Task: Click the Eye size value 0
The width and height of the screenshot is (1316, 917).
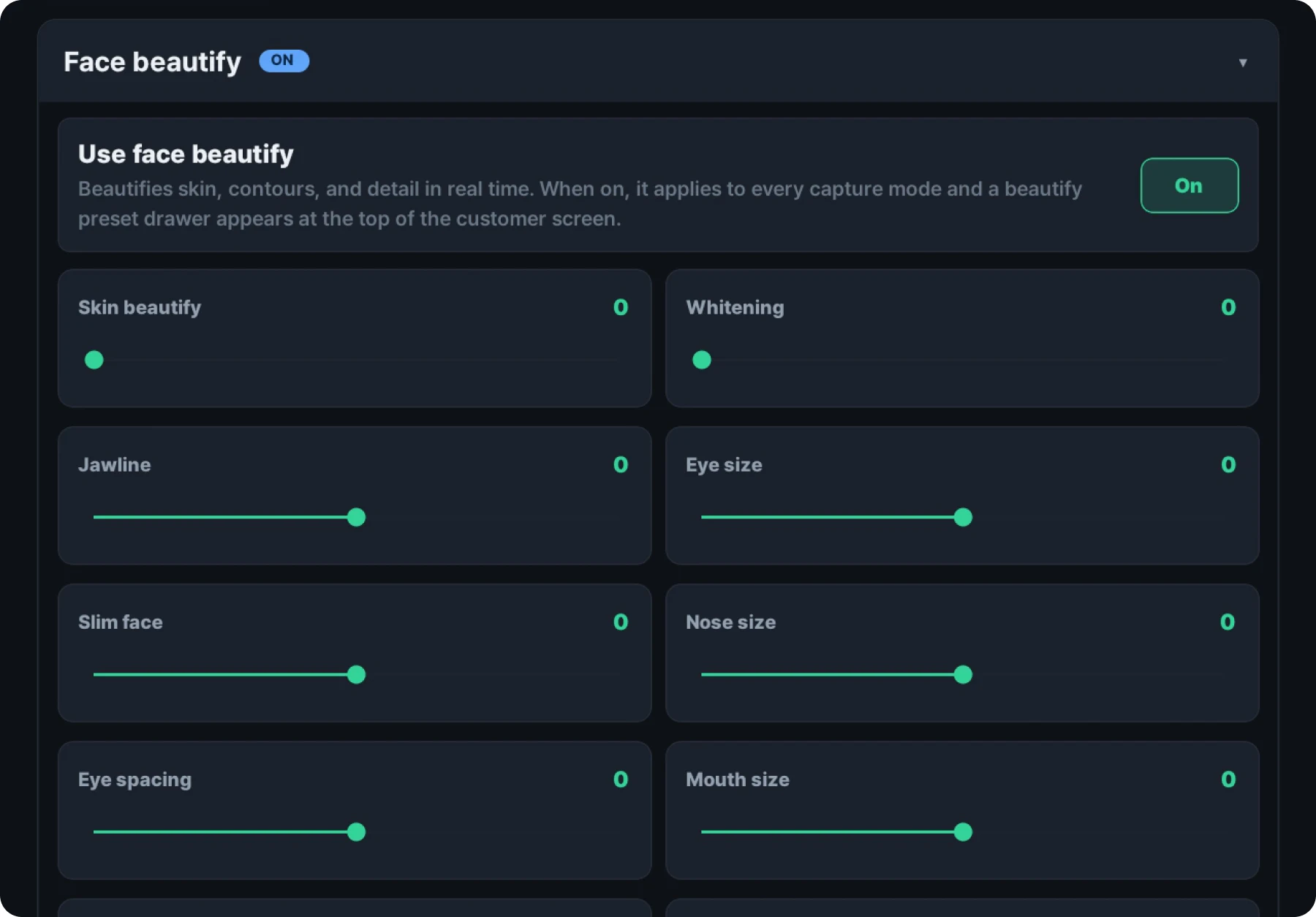Action: 1228,464
